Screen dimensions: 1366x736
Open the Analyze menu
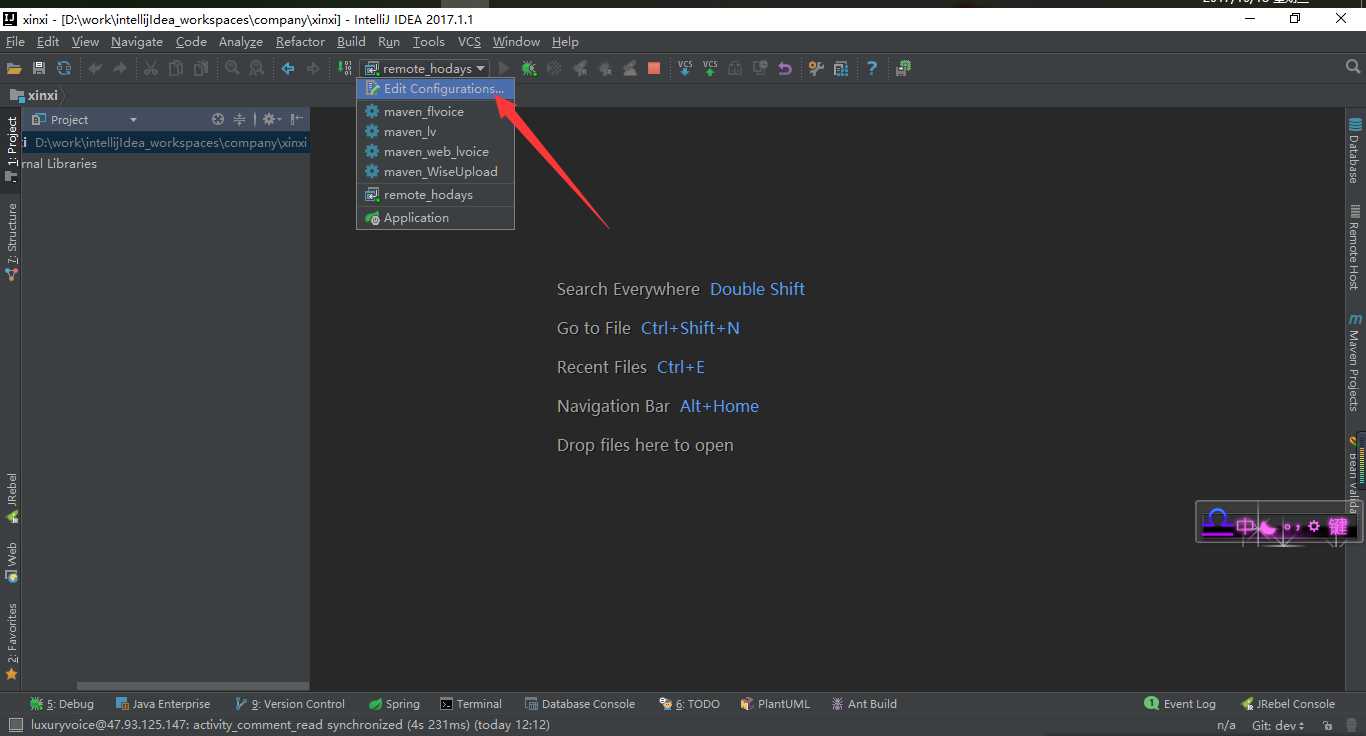point(241,41)
